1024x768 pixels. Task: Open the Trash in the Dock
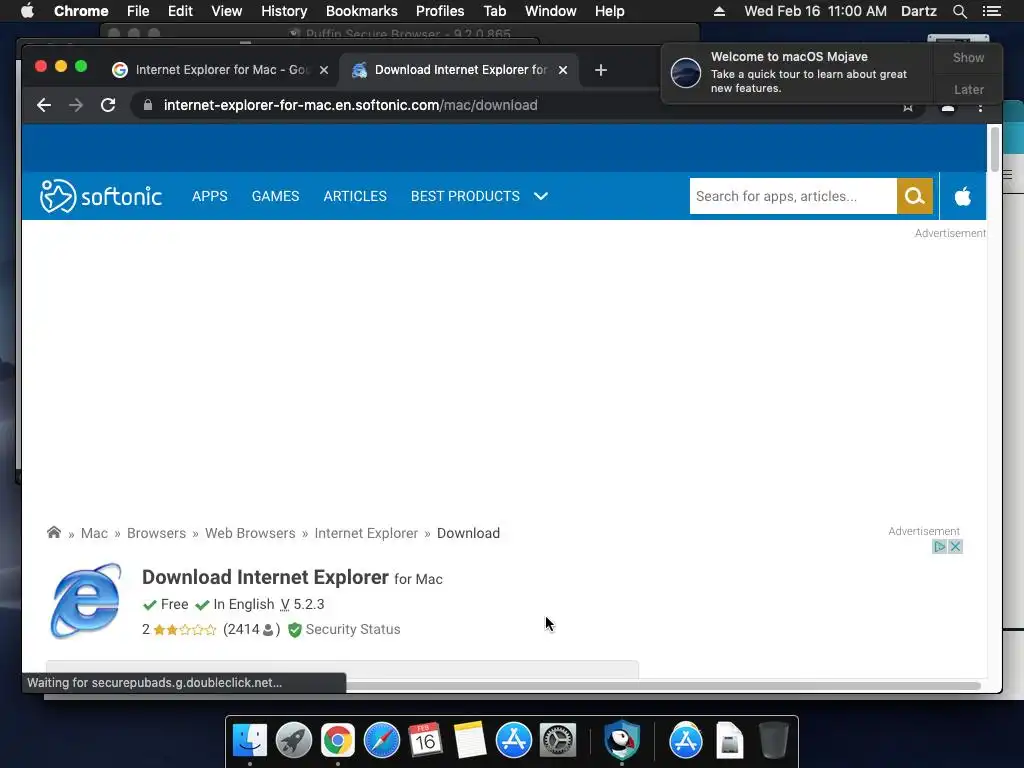pyautogui.click(x=774, y=741)
